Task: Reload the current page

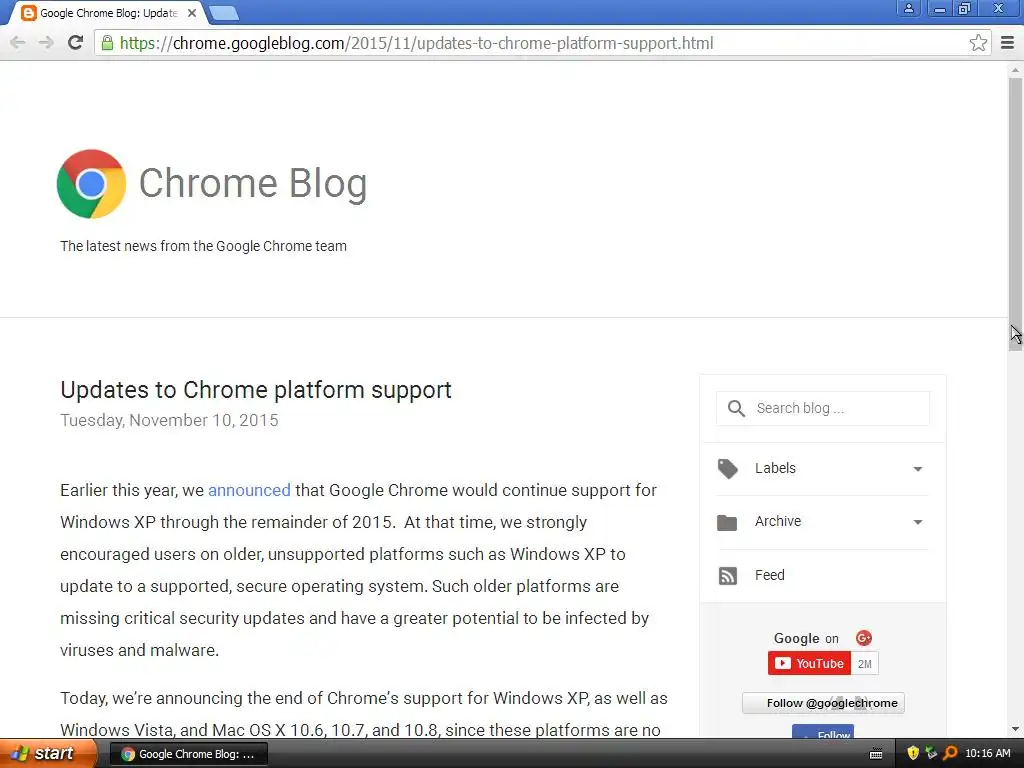Action: click(x=76, y=43)
